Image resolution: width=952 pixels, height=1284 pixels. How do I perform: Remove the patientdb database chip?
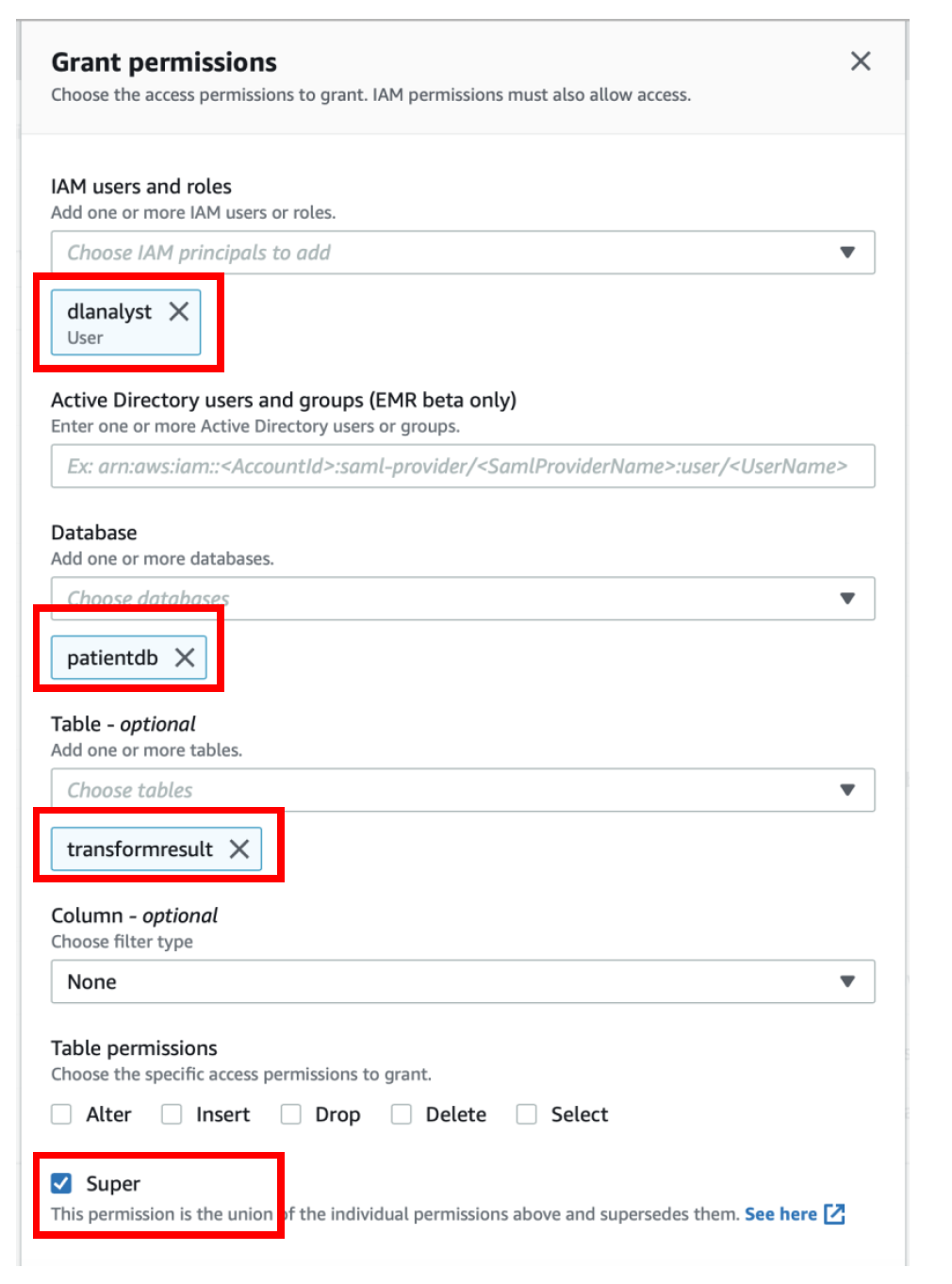coord(185,657)
